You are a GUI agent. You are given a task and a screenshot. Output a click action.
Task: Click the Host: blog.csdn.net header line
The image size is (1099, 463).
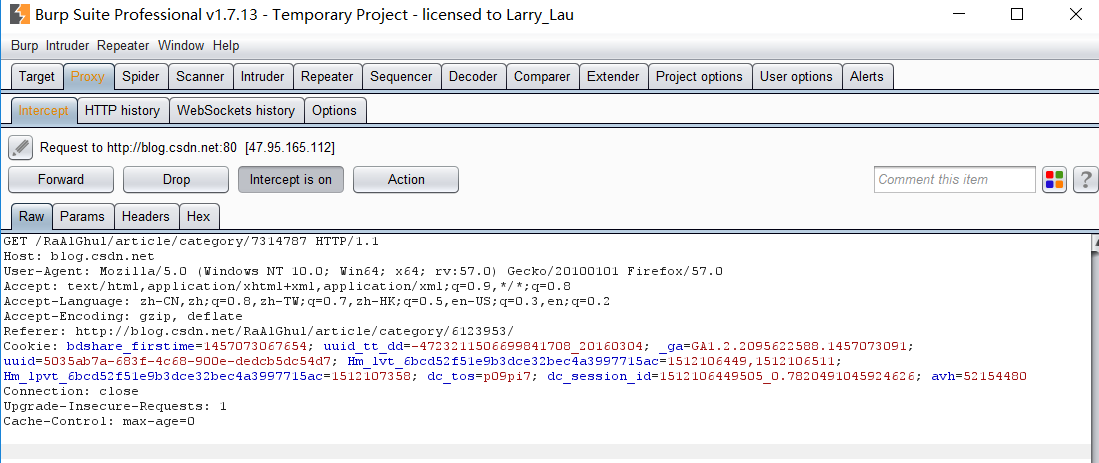coord(78,256)
